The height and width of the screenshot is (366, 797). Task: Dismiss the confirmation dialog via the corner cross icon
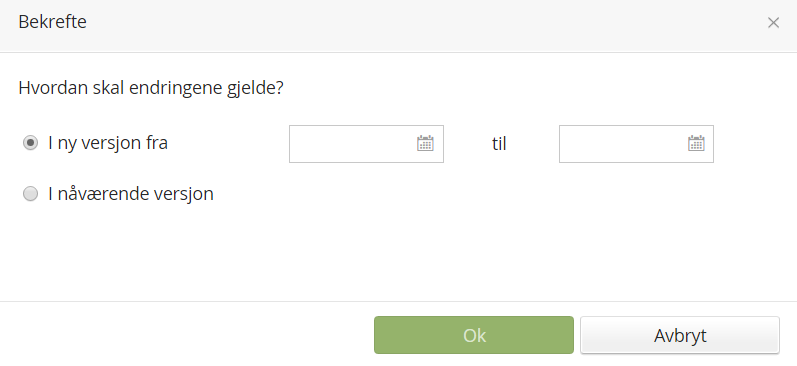(x=773, y=23)
